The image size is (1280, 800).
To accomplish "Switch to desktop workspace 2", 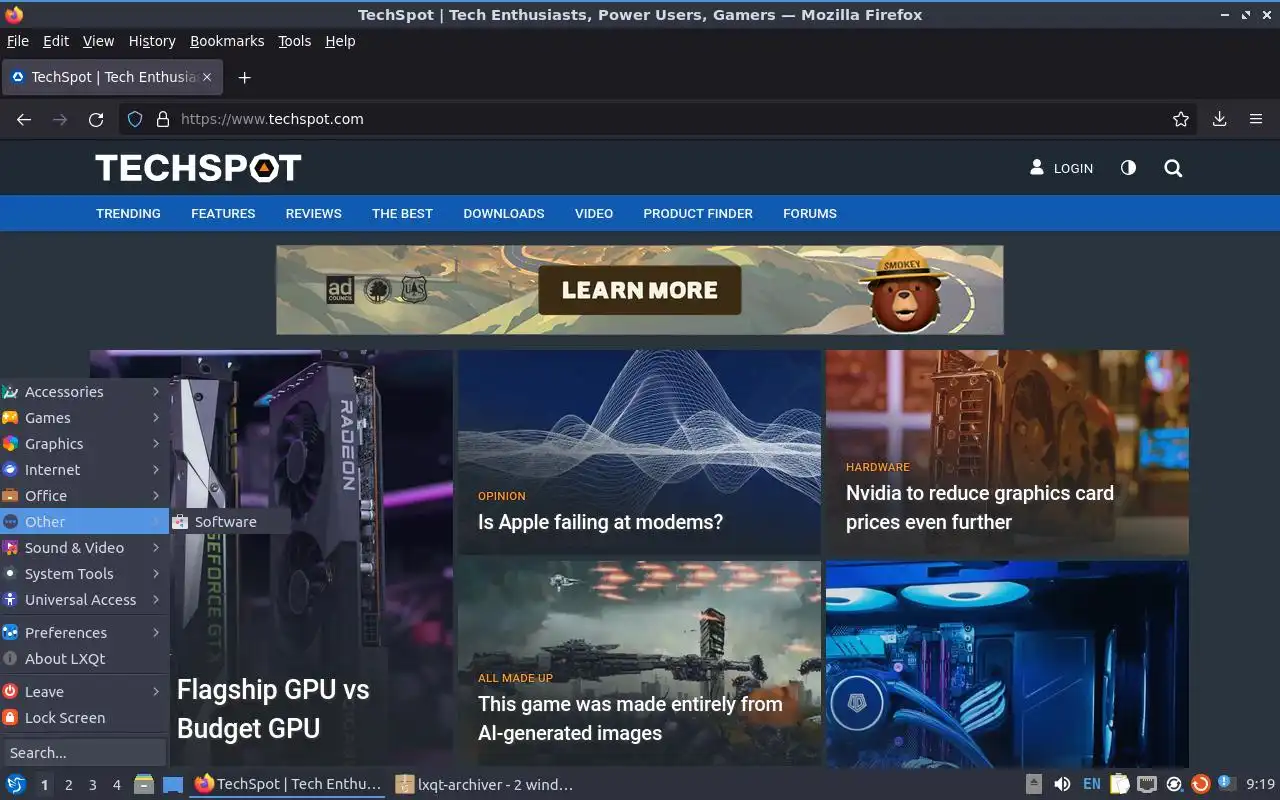I will [x=69, y=785].
